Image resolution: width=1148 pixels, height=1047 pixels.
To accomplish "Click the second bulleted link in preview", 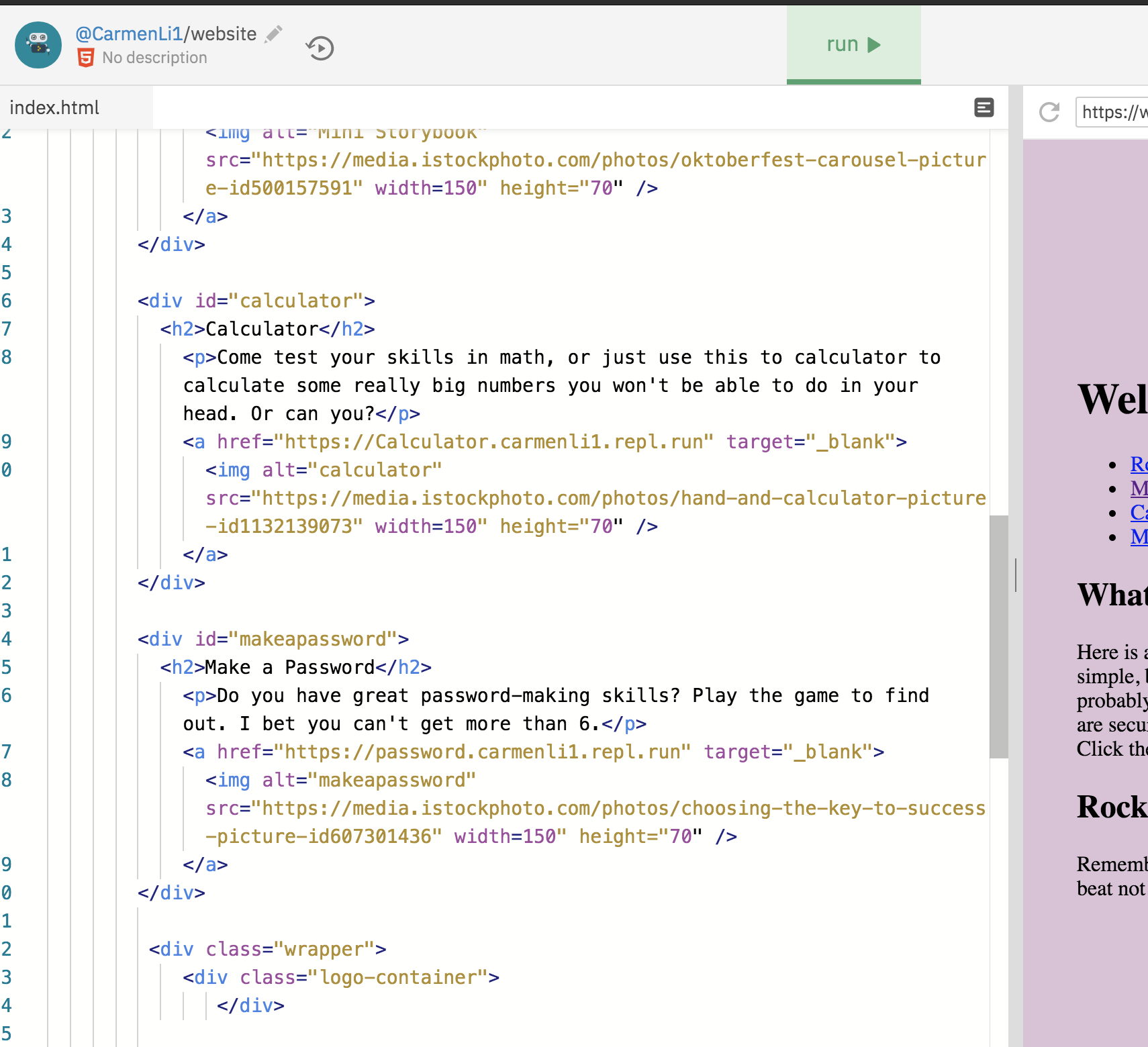I will pos(1139,488).
